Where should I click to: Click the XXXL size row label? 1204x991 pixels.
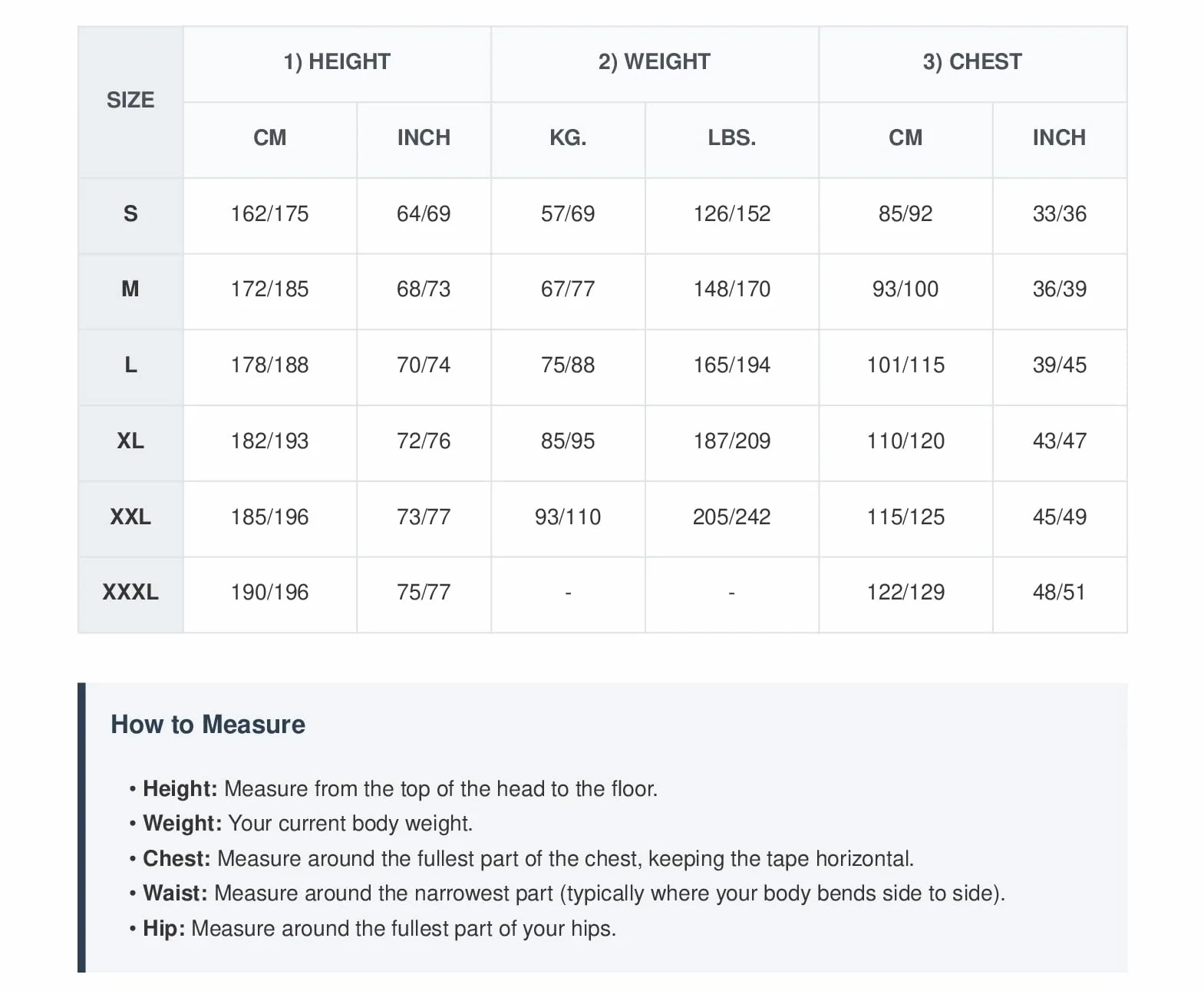point(130,593)
